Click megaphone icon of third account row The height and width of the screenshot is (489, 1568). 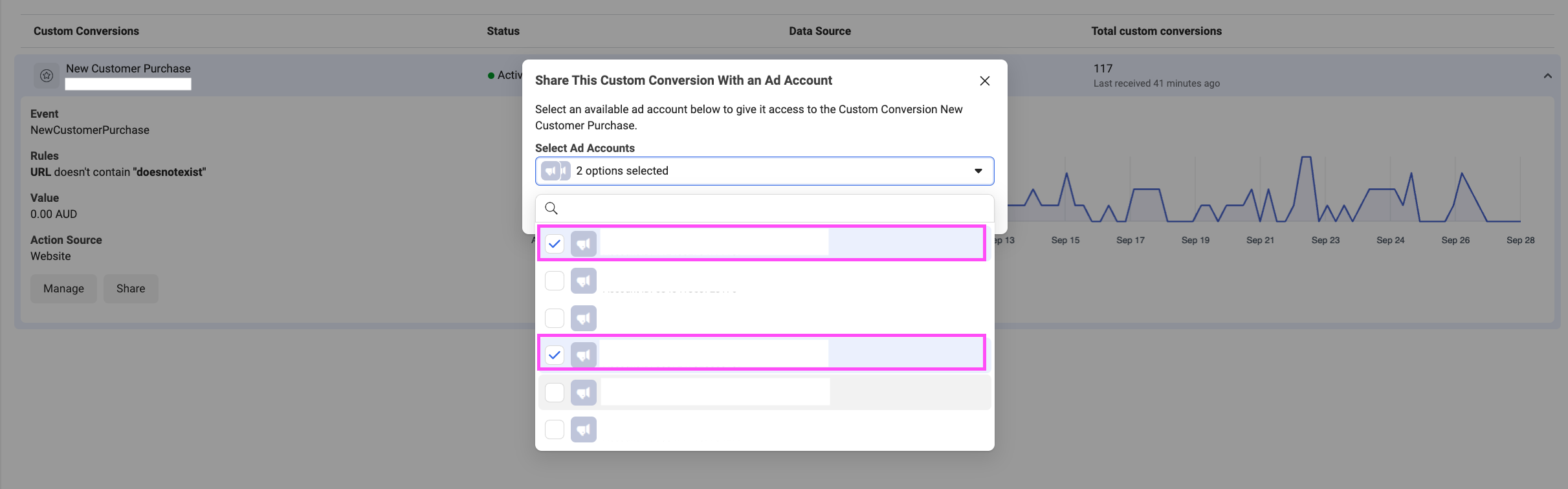[x=584, y=318]
